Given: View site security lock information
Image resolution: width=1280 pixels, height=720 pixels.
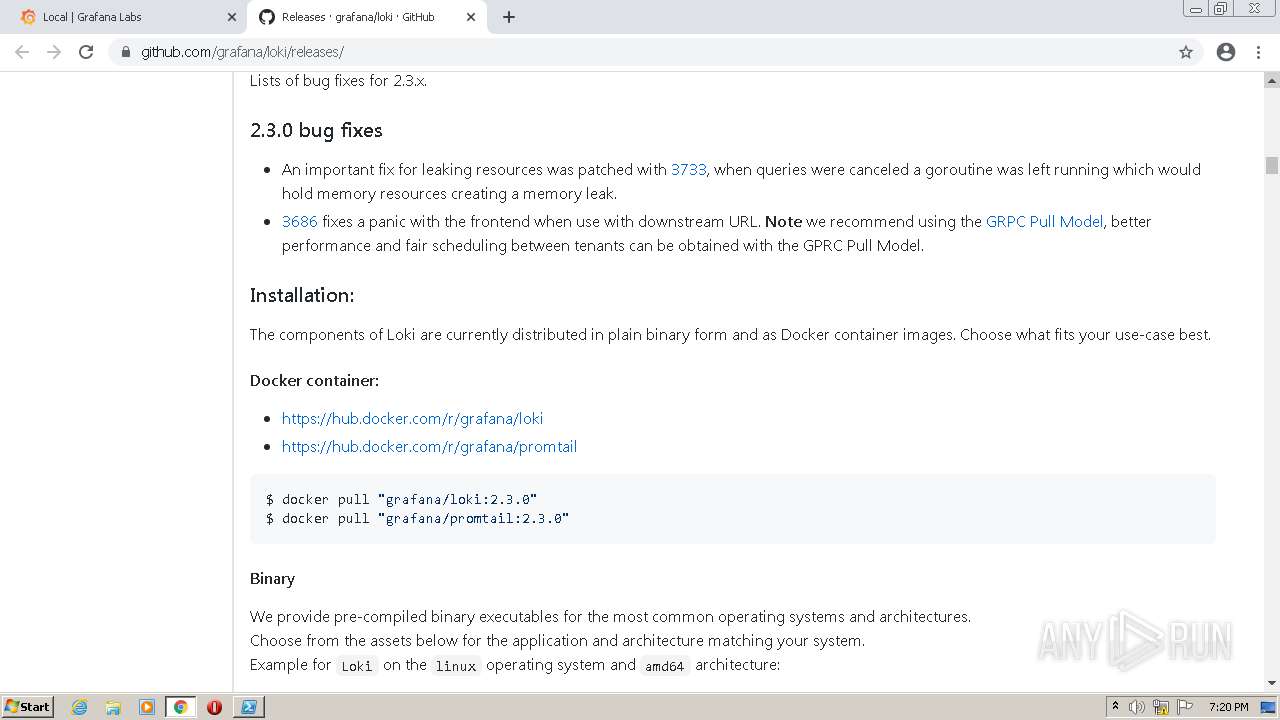Looking at the screenshot, I should (125, 52).
